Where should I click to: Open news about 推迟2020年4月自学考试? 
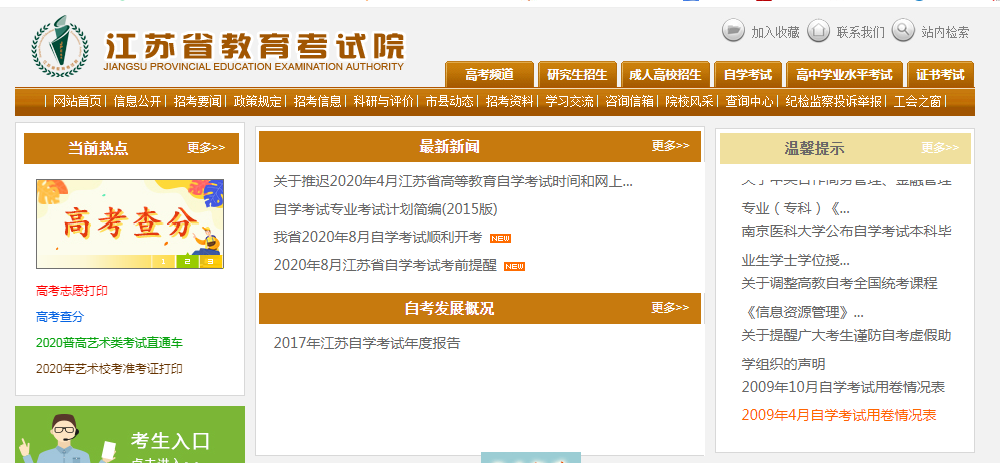point(453,182)
